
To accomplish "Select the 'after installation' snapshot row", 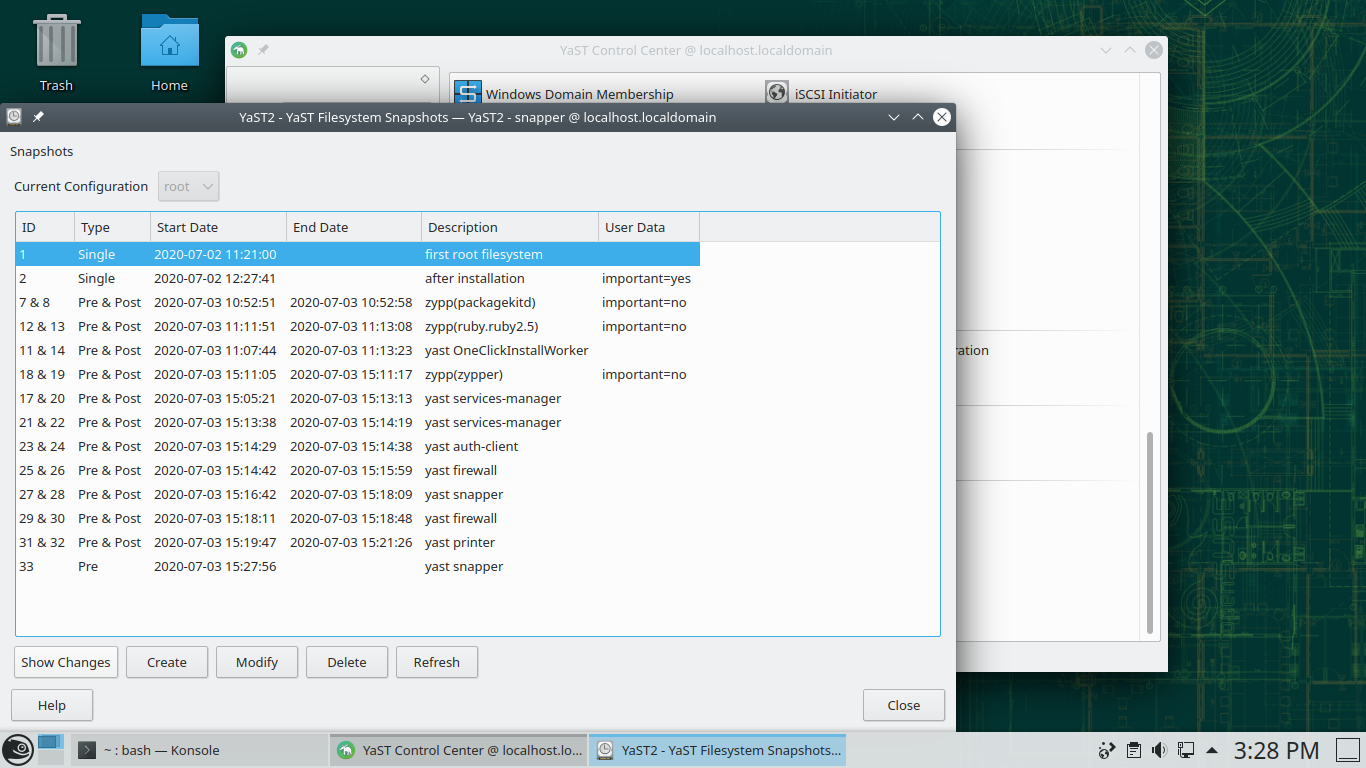I will (x=357, y=278).
